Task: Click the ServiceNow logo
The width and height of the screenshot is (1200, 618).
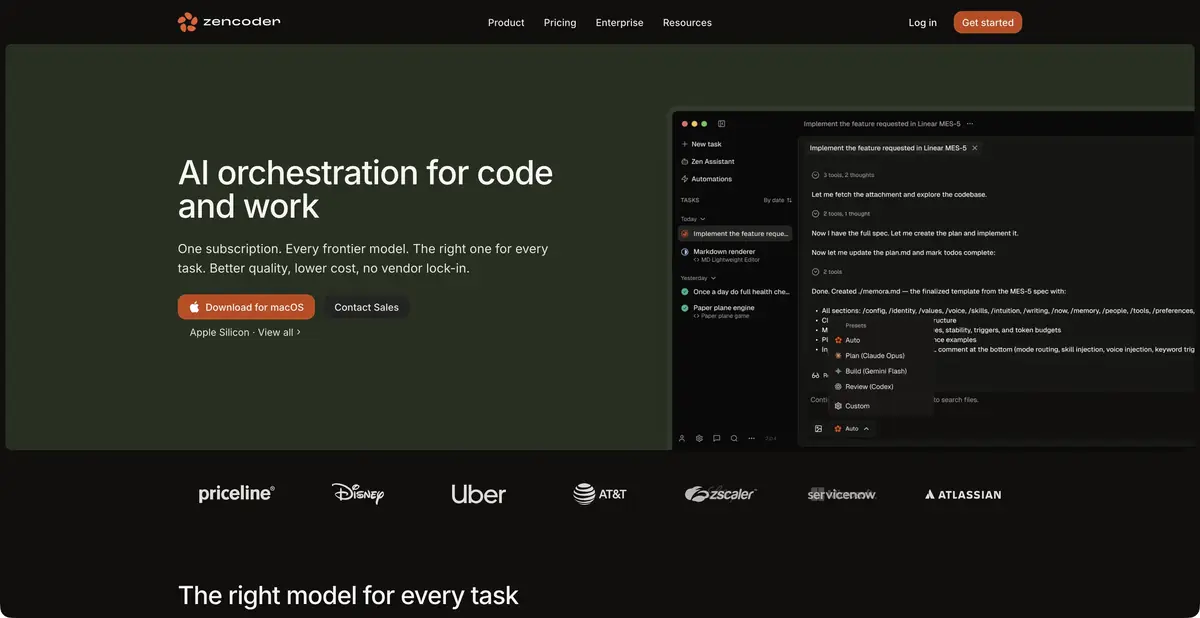Action: tap(842, 494)
